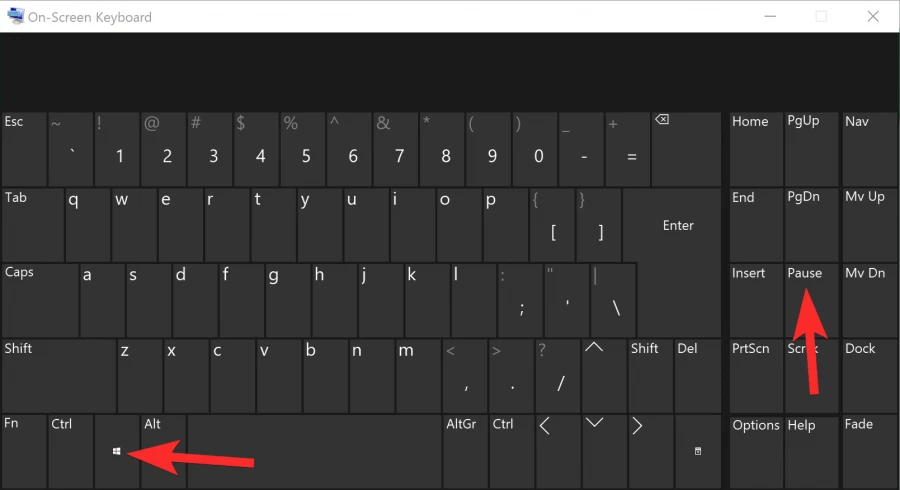This screenshot has height=490, width=900.
Task: Toggle the left Shift key
Action: [x=58, y=374]
